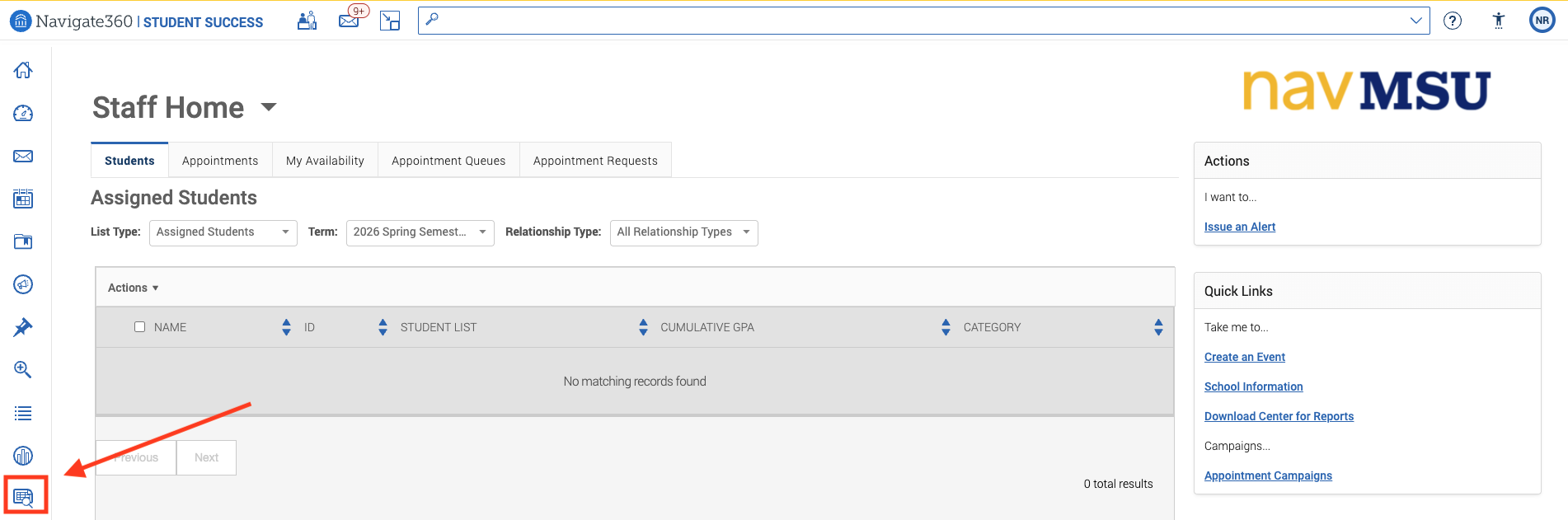Open Download Center for Reports link
Viewport: 1568px width, 520px height.
point(1279,416)
